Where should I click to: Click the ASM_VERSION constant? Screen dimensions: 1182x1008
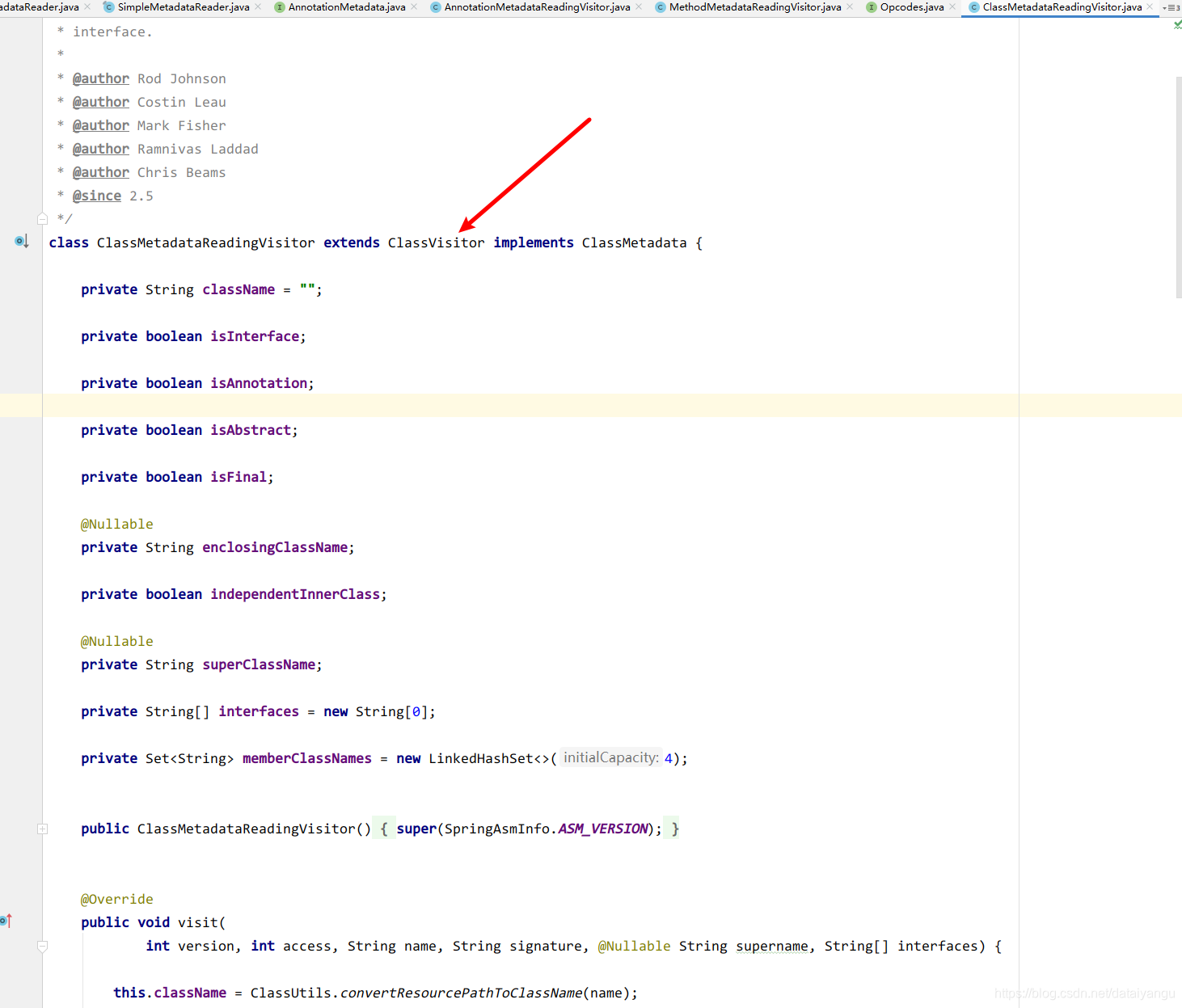point(603,829)
